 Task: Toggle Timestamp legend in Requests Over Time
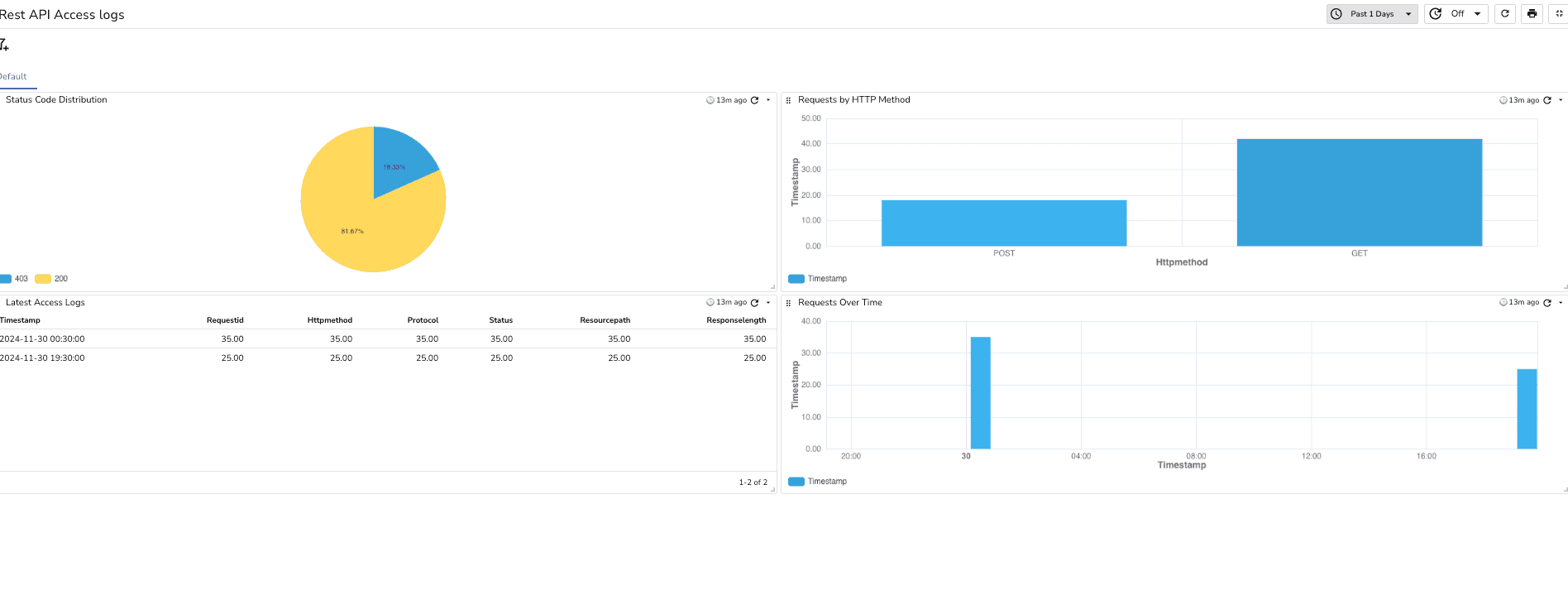click(x=818, y=482)
